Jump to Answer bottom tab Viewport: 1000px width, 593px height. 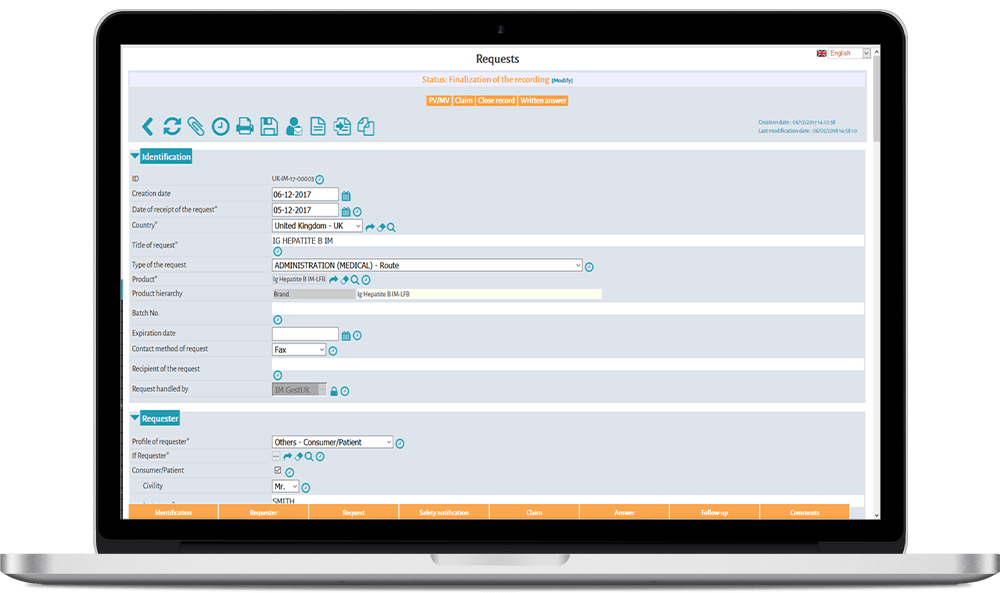[624, 512]
